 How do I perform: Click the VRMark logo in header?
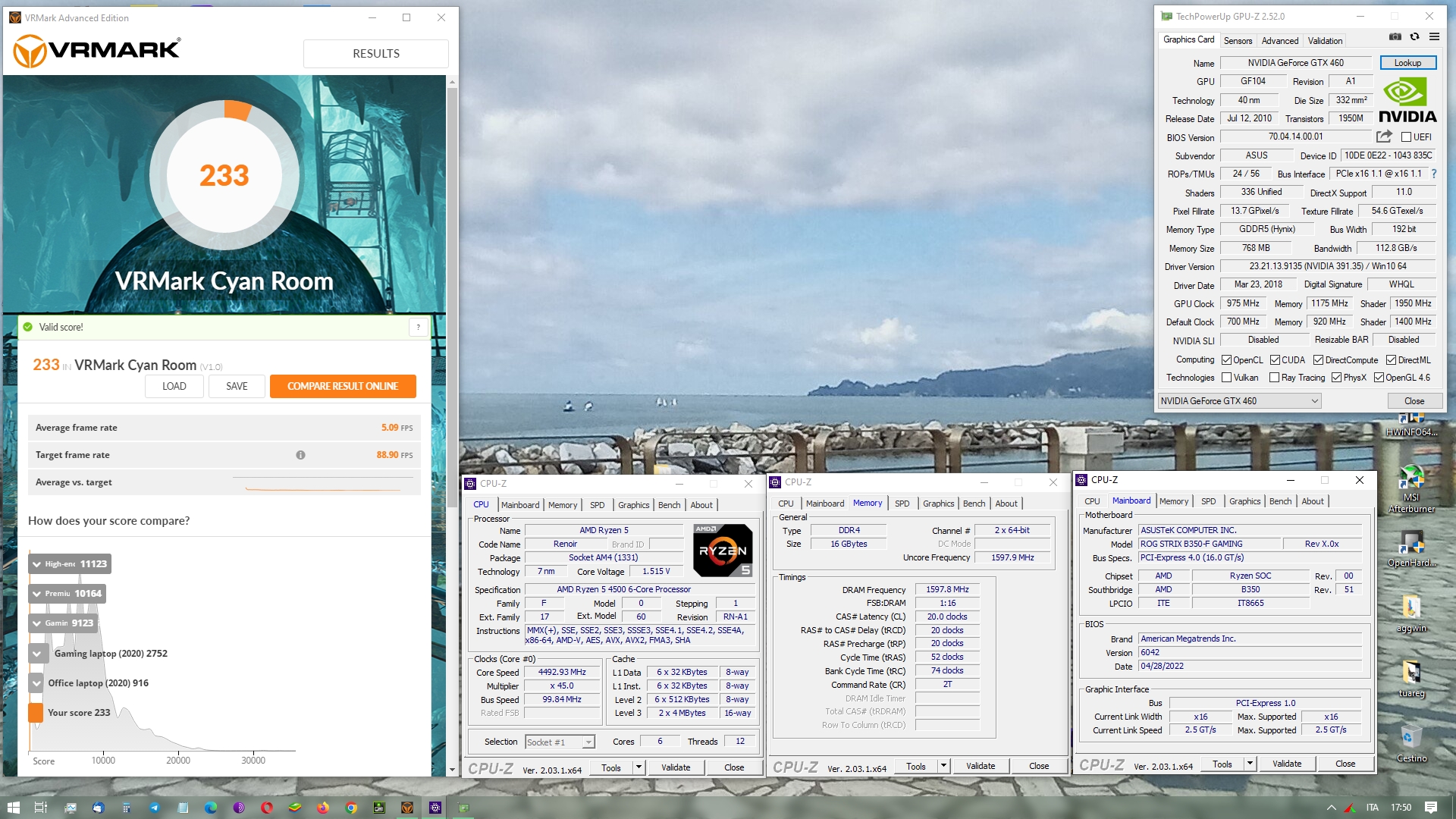pyautogui.click(x=98, y=51)
